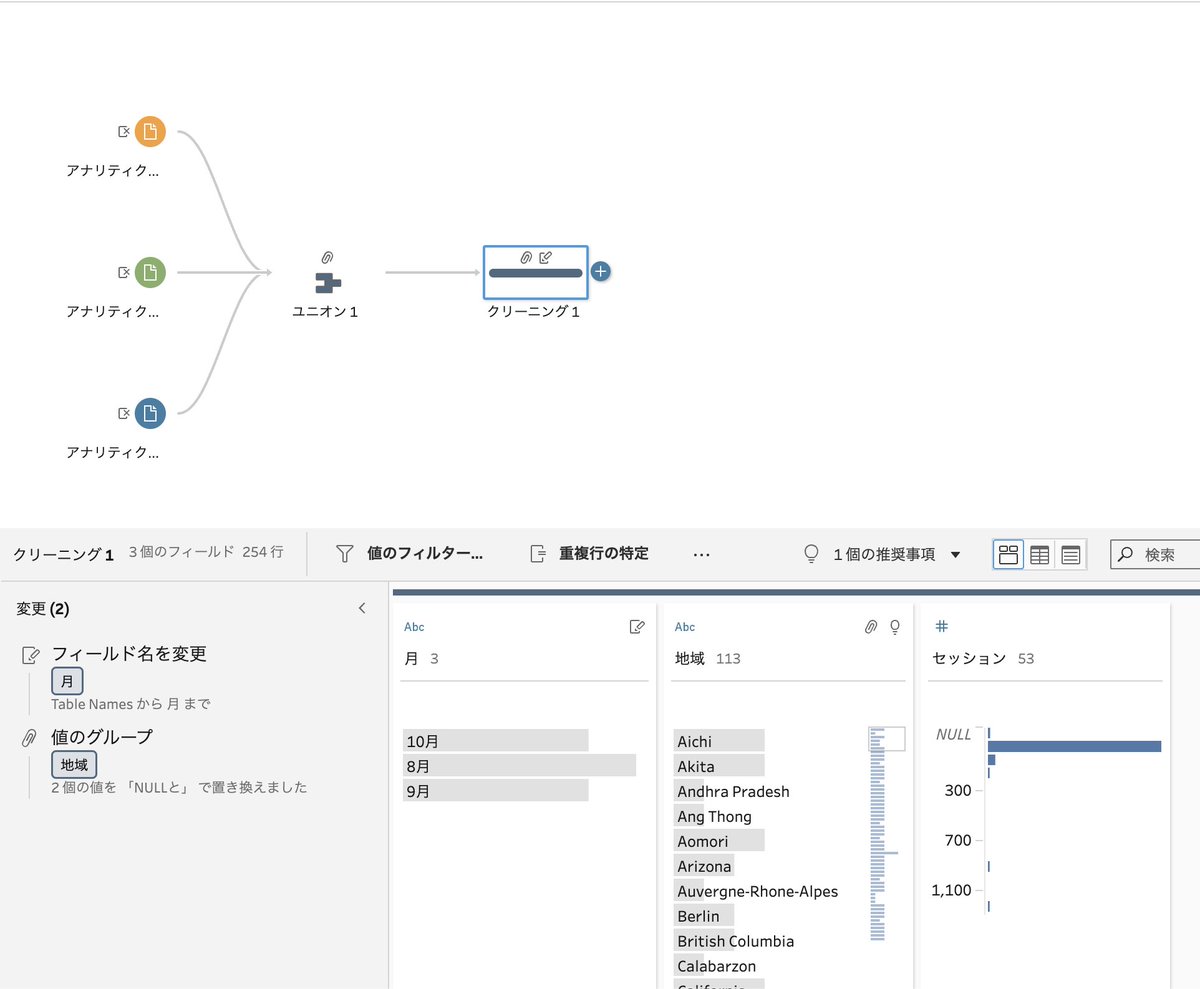Click the connector icon beside the orange input node
1200x989 pixels.
click(x=124, y=131)
